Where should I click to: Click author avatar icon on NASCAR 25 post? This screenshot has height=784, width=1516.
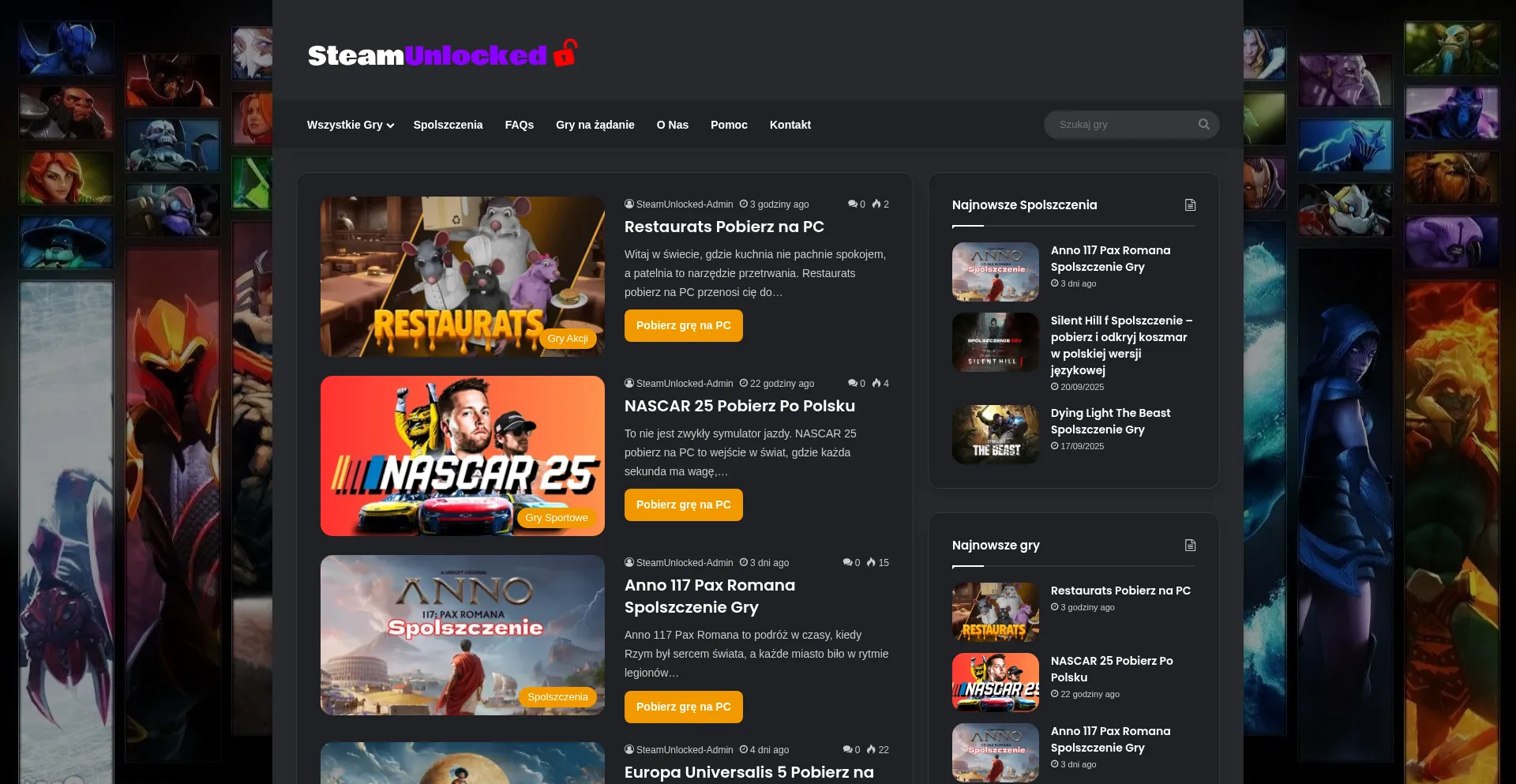click(629, 383)
